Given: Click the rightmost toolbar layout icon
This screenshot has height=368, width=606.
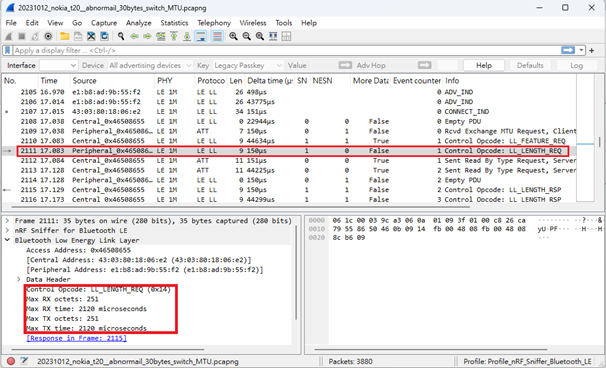Looking at the screenshot, I should click(286, 36).
